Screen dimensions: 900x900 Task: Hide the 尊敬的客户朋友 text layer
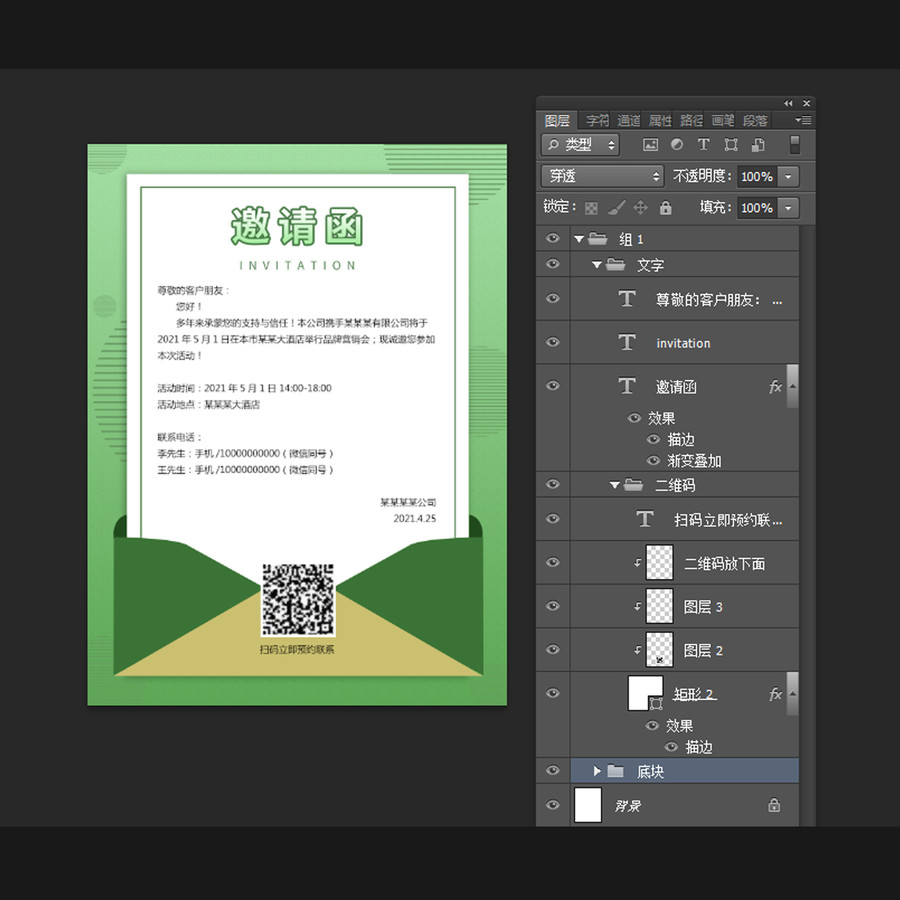[x=553, y=298]
